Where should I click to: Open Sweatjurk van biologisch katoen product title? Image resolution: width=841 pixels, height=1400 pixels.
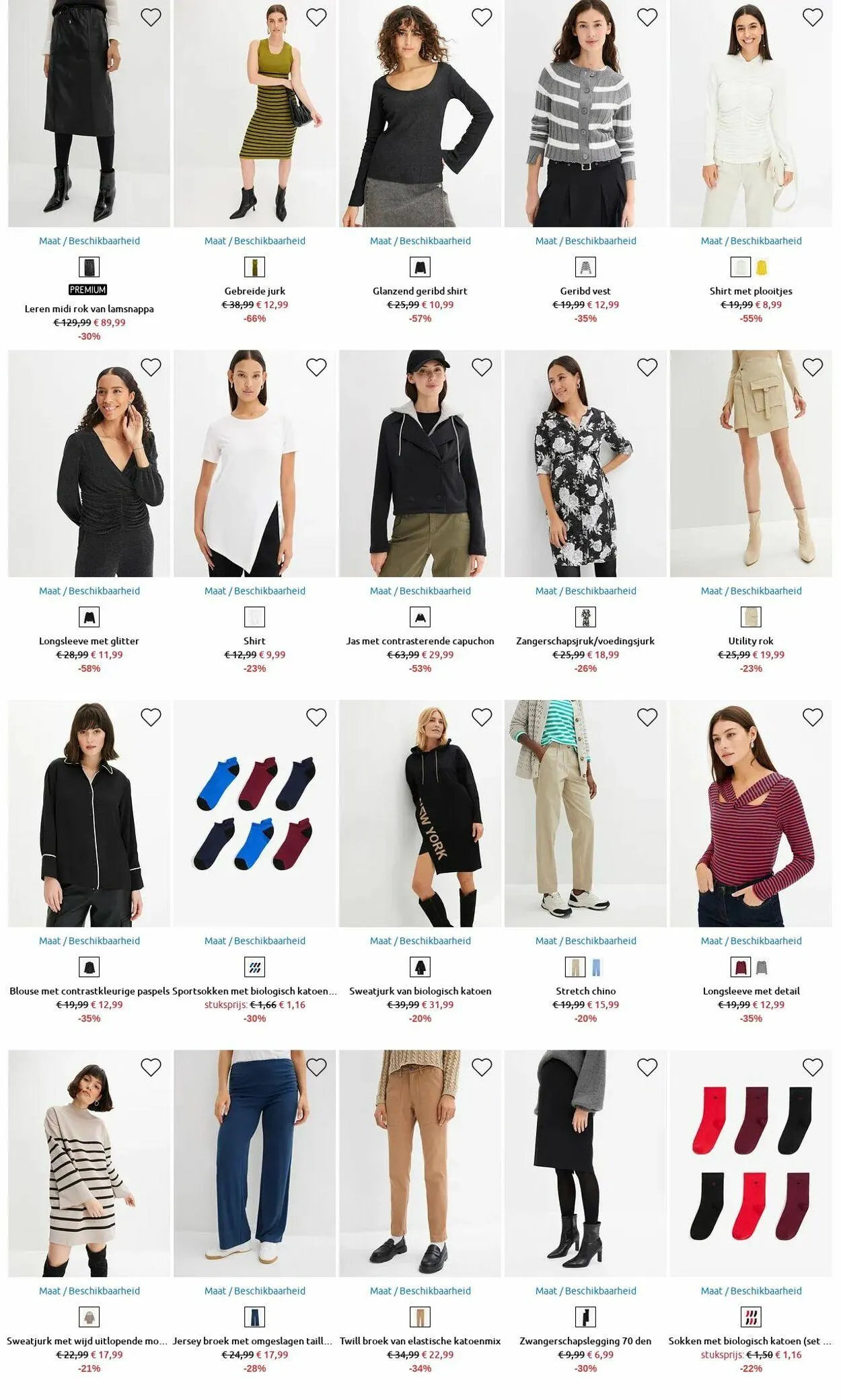point(420,991)
